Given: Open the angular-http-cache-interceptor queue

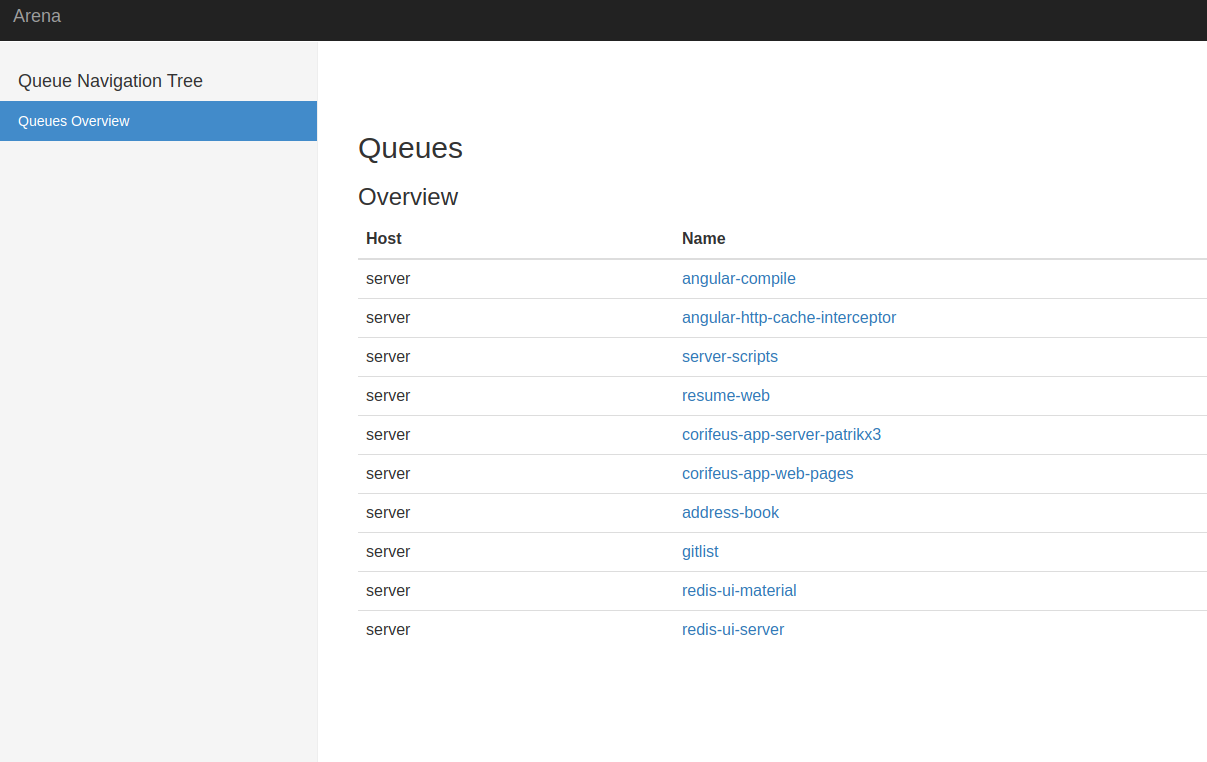Looking at the screenshot, I should click(789, 317).
